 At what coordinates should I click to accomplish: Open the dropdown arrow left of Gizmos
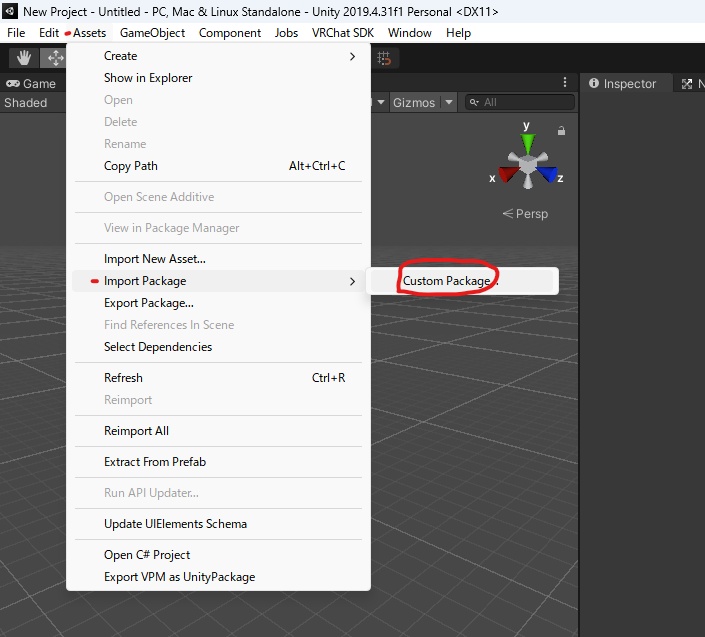tap(381, 102)
